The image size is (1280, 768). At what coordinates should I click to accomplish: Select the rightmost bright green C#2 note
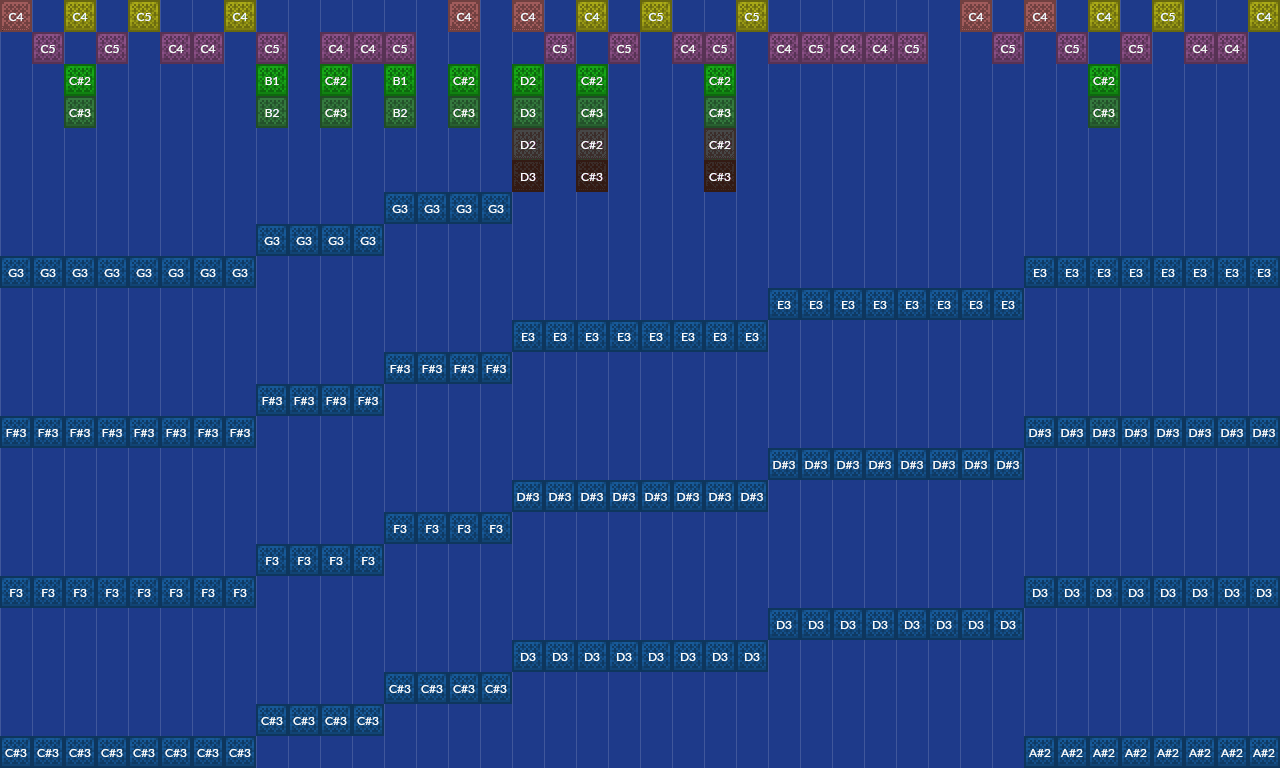1104,80
